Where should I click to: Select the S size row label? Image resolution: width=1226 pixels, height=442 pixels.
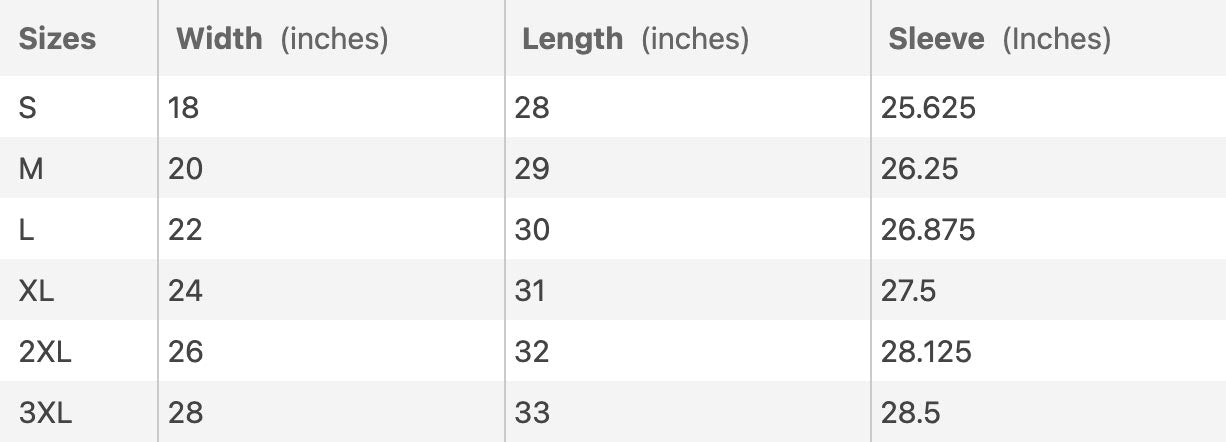[28, 107]
